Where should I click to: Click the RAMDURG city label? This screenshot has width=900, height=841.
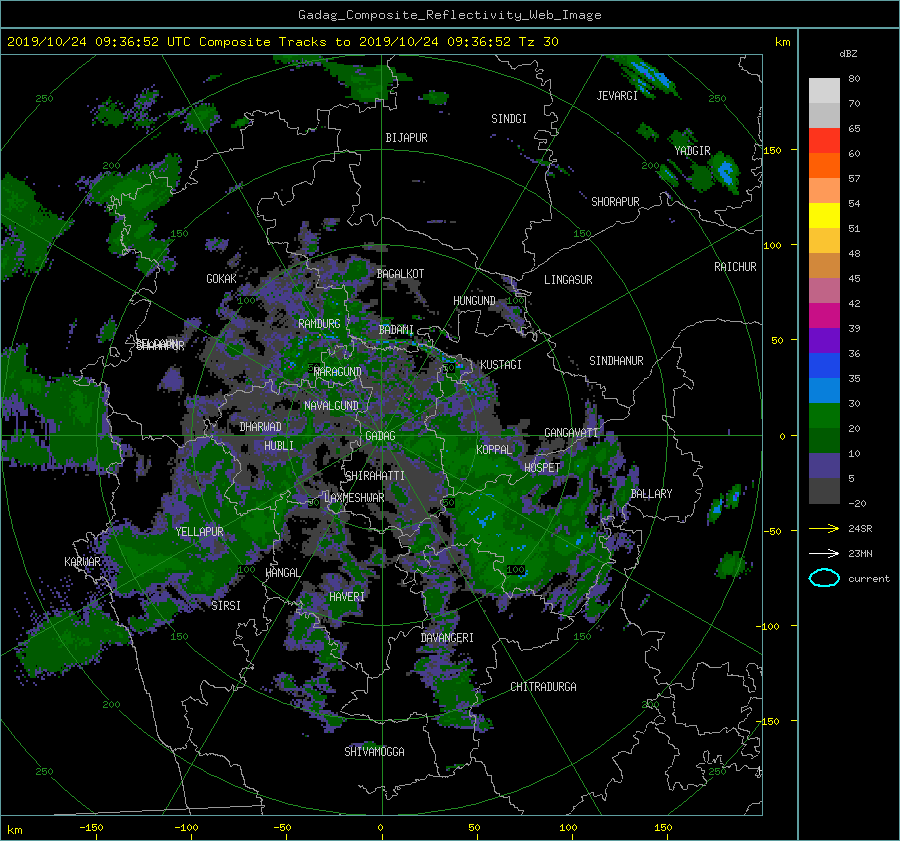(x=319, y=324)
